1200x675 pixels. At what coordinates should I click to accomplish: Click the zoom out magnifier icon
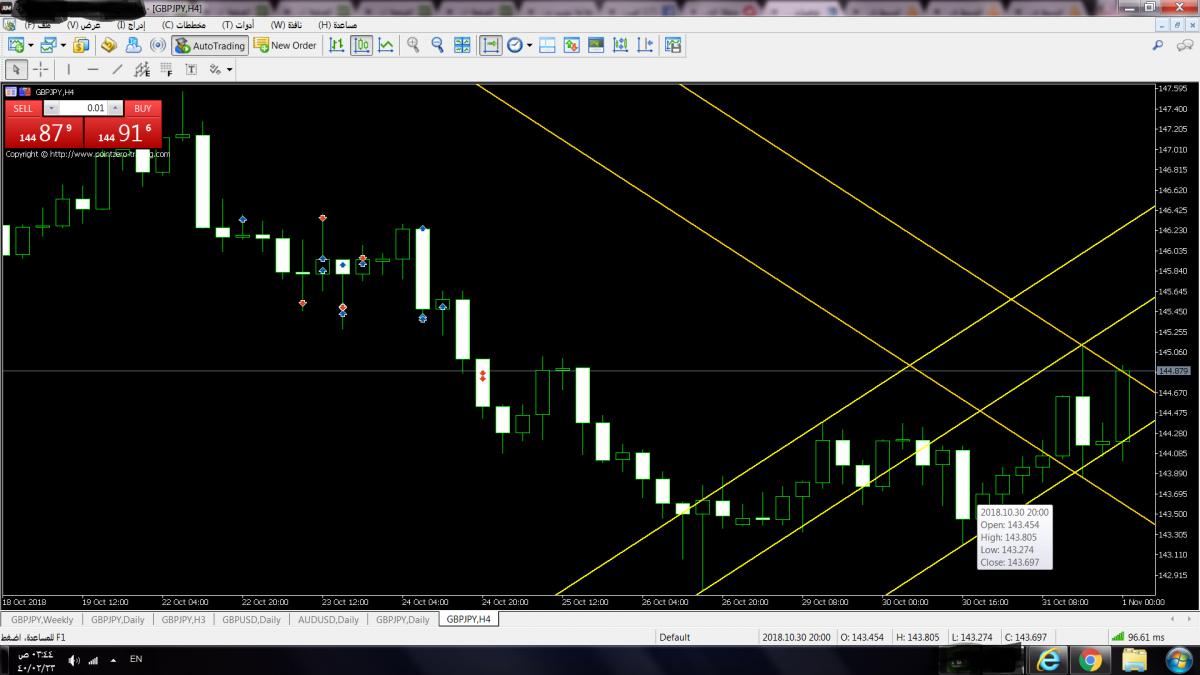point(437,45)
